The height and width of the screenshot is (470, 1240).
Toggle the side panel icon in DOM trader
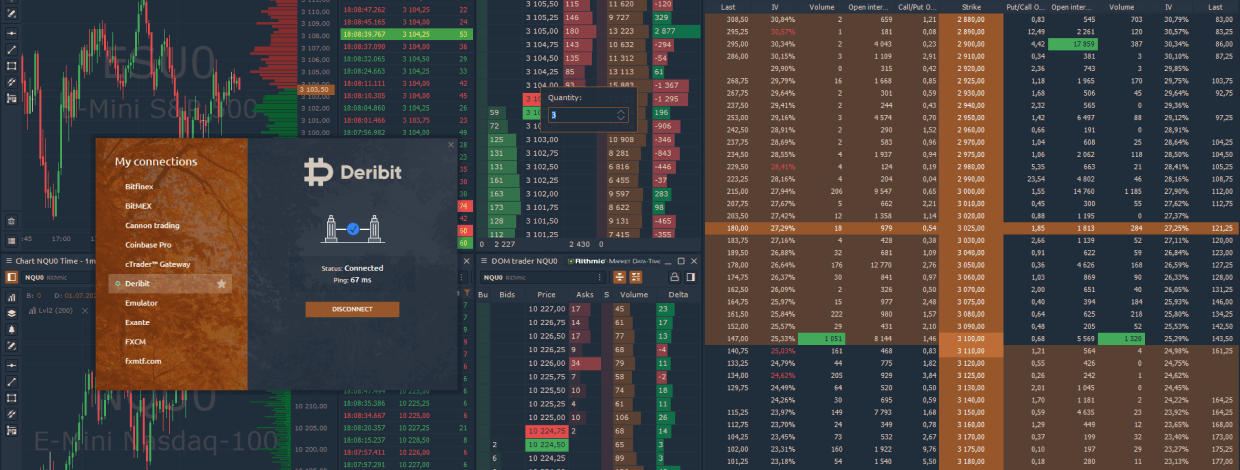click(690, 276)
